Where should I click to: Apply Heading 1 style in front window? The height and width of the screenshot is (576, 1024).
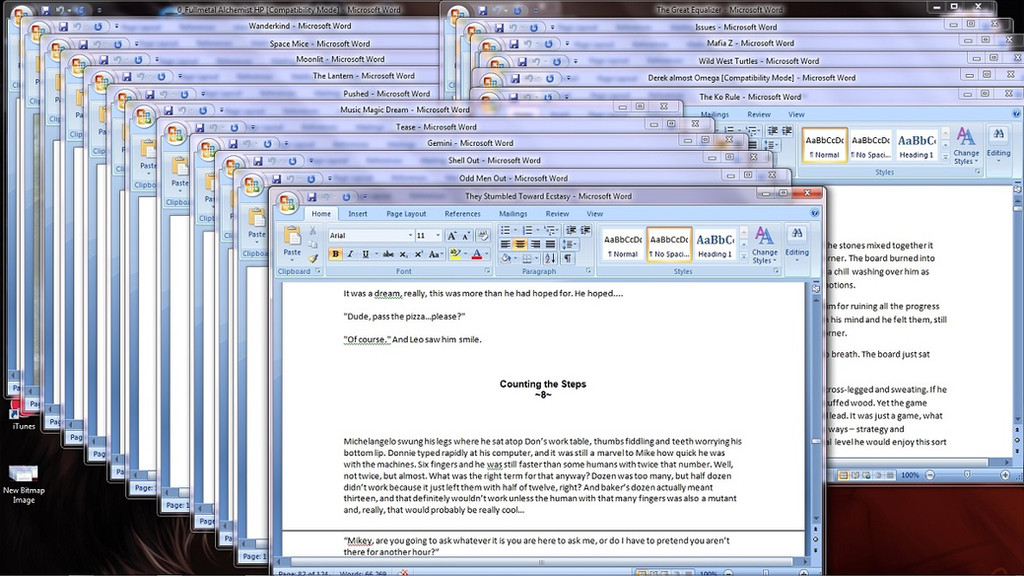pos(715,245)
